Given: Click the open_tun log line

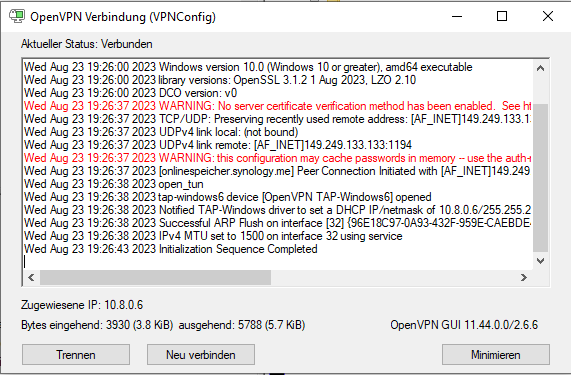Looking at the screenshot, I should coord(114,184).
